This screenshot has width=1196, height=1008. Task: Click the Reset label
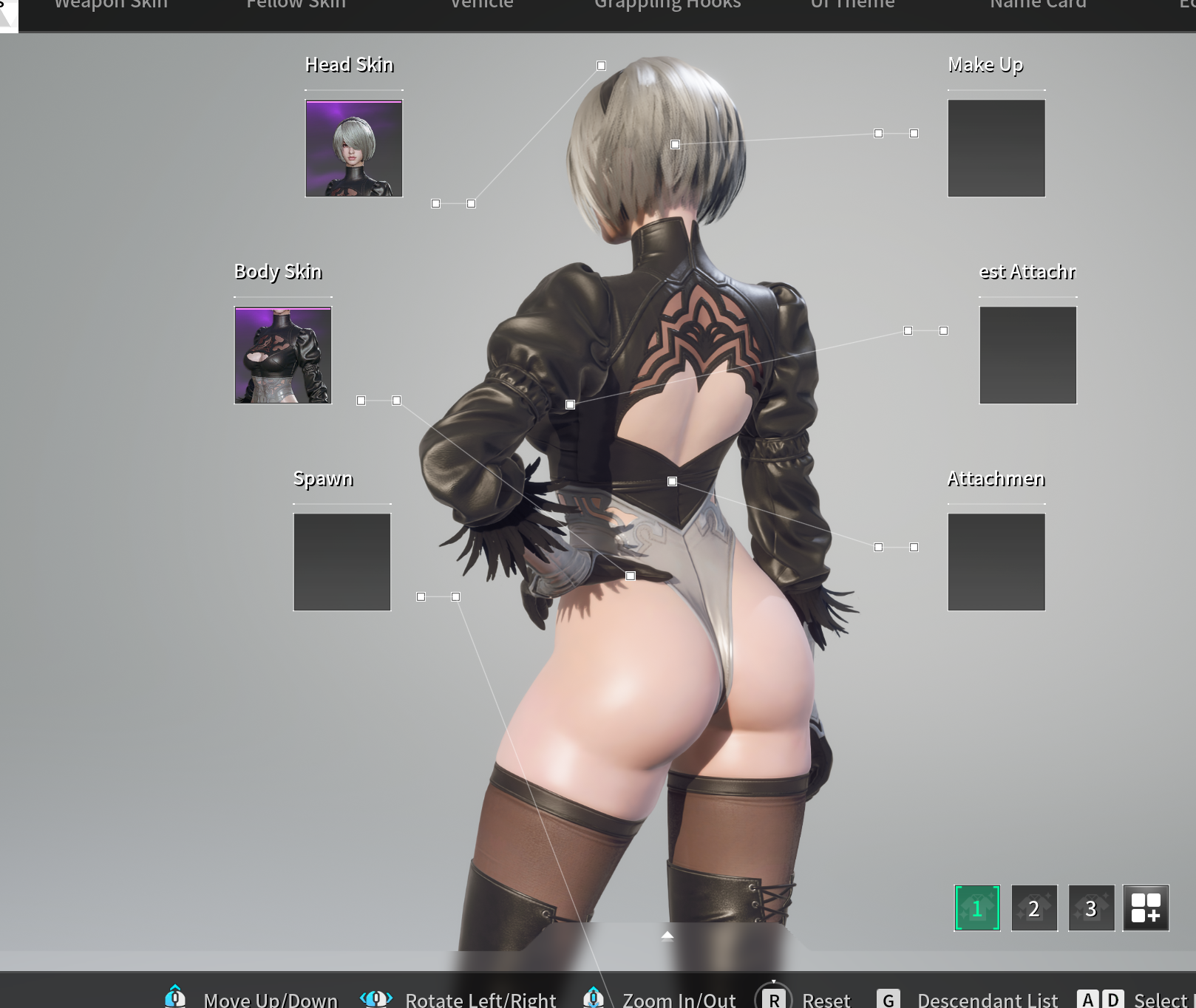tap(826, 1001)
